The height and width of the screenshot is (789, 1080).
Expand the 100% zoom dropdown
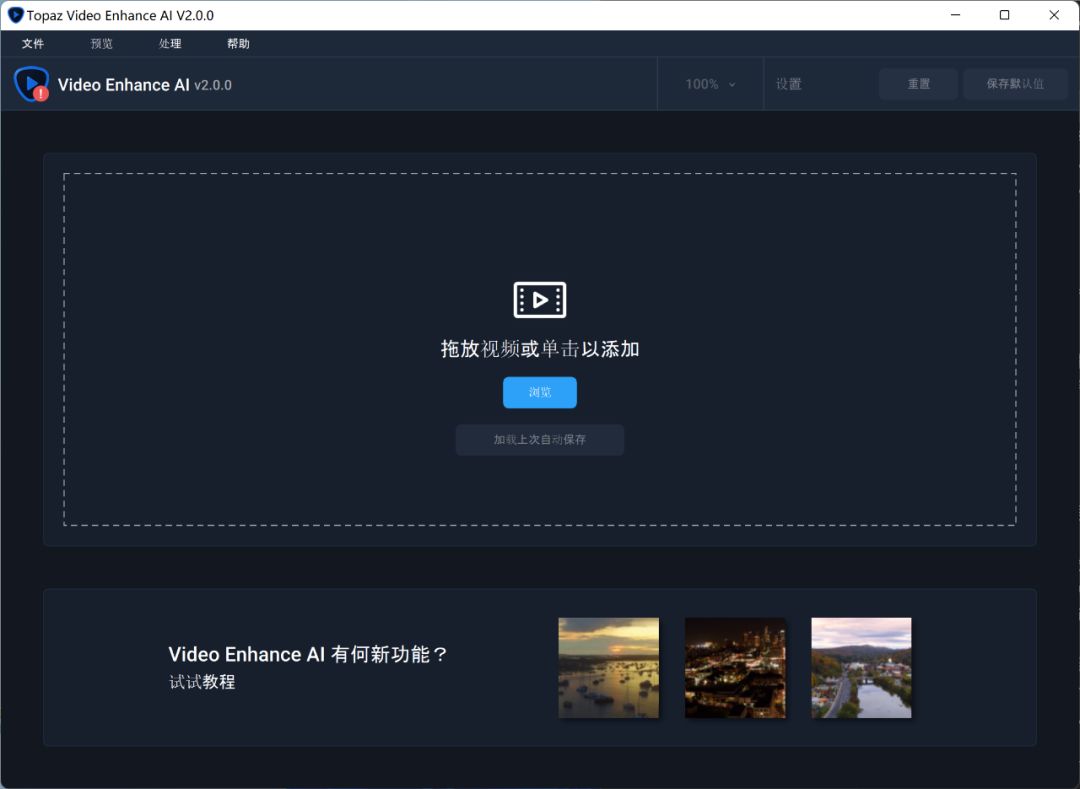click(x=710, y=84)
